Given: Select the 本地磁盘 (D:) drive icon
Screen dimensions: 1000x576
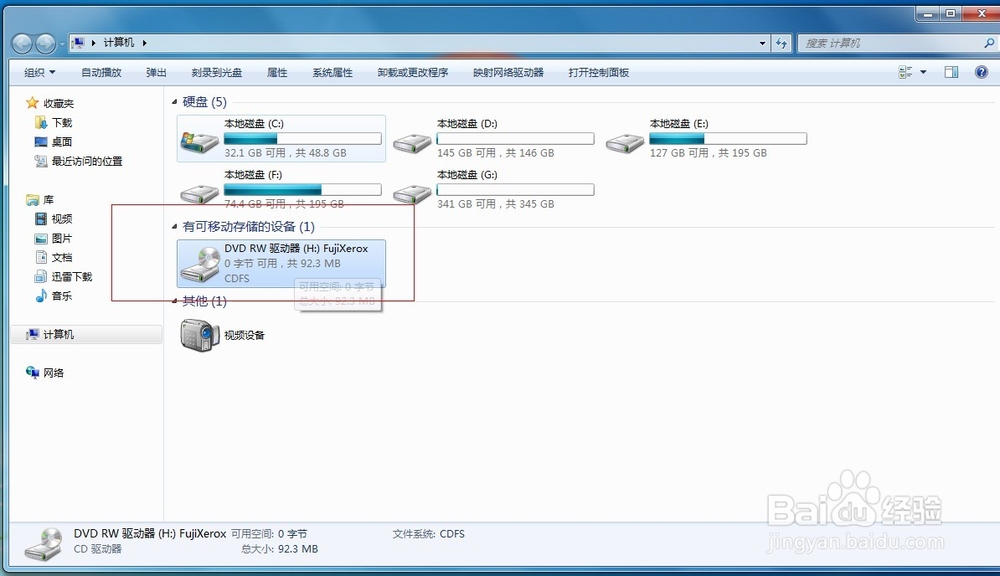Looking at the screenshot, I should point(412,143).
